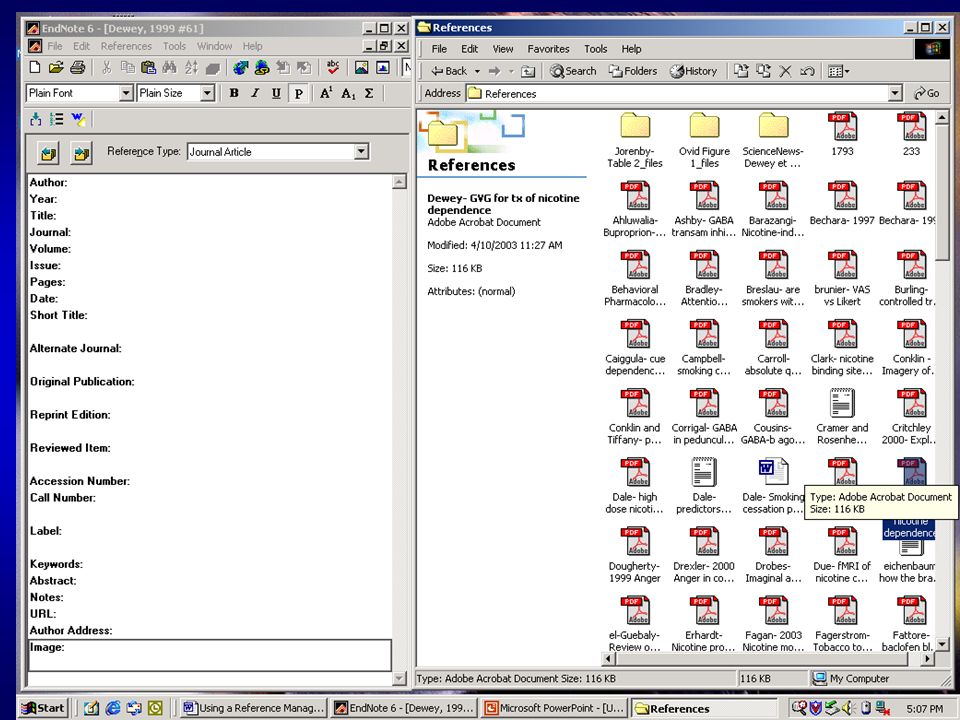The width and height of the screenshot is (960, 720).
Task: Click the globe with chain link icon
Action: click(x=262, y=67)
